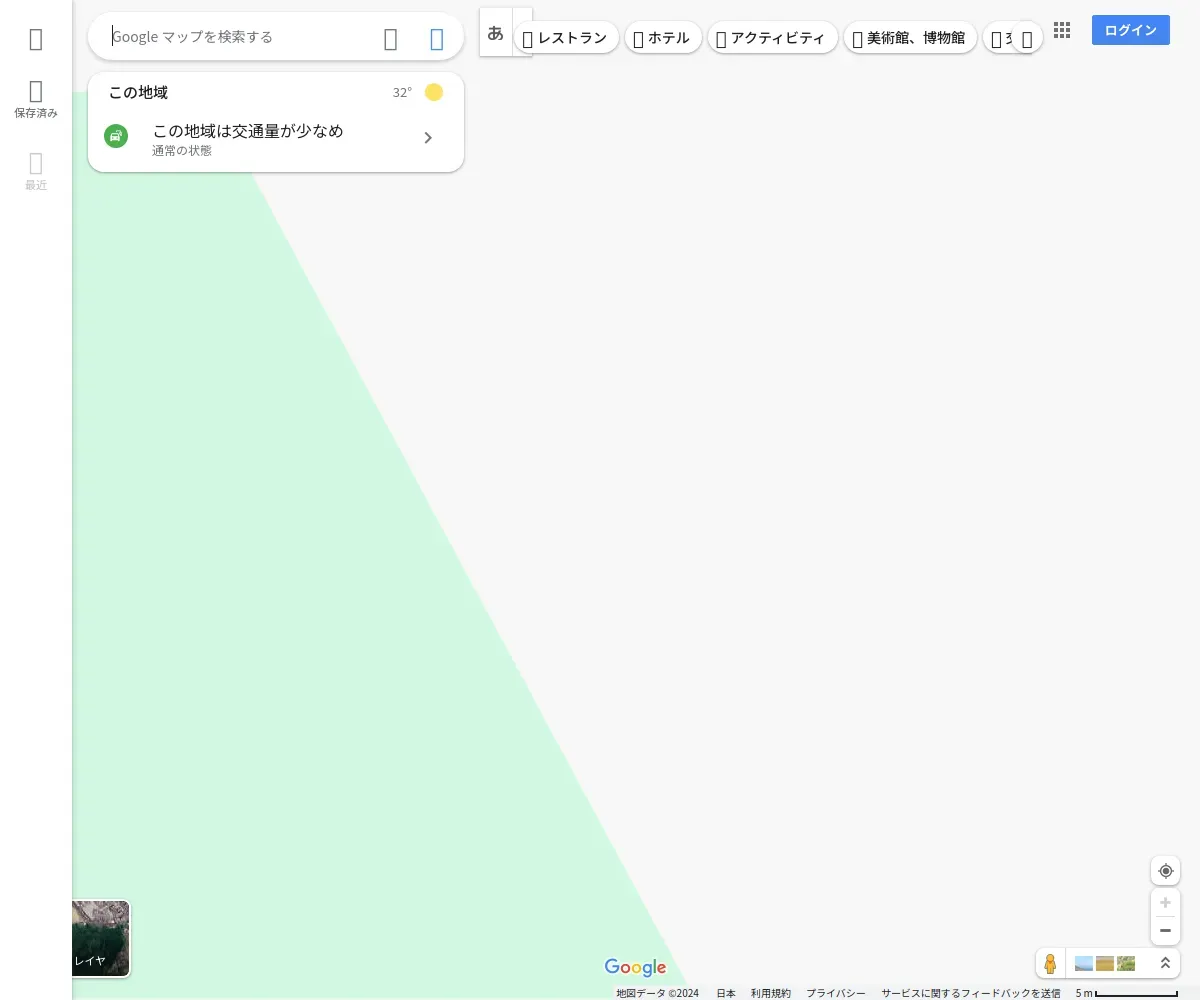Click the Street View pegman icon
1200x1000 pixels.
point(1050,964)
